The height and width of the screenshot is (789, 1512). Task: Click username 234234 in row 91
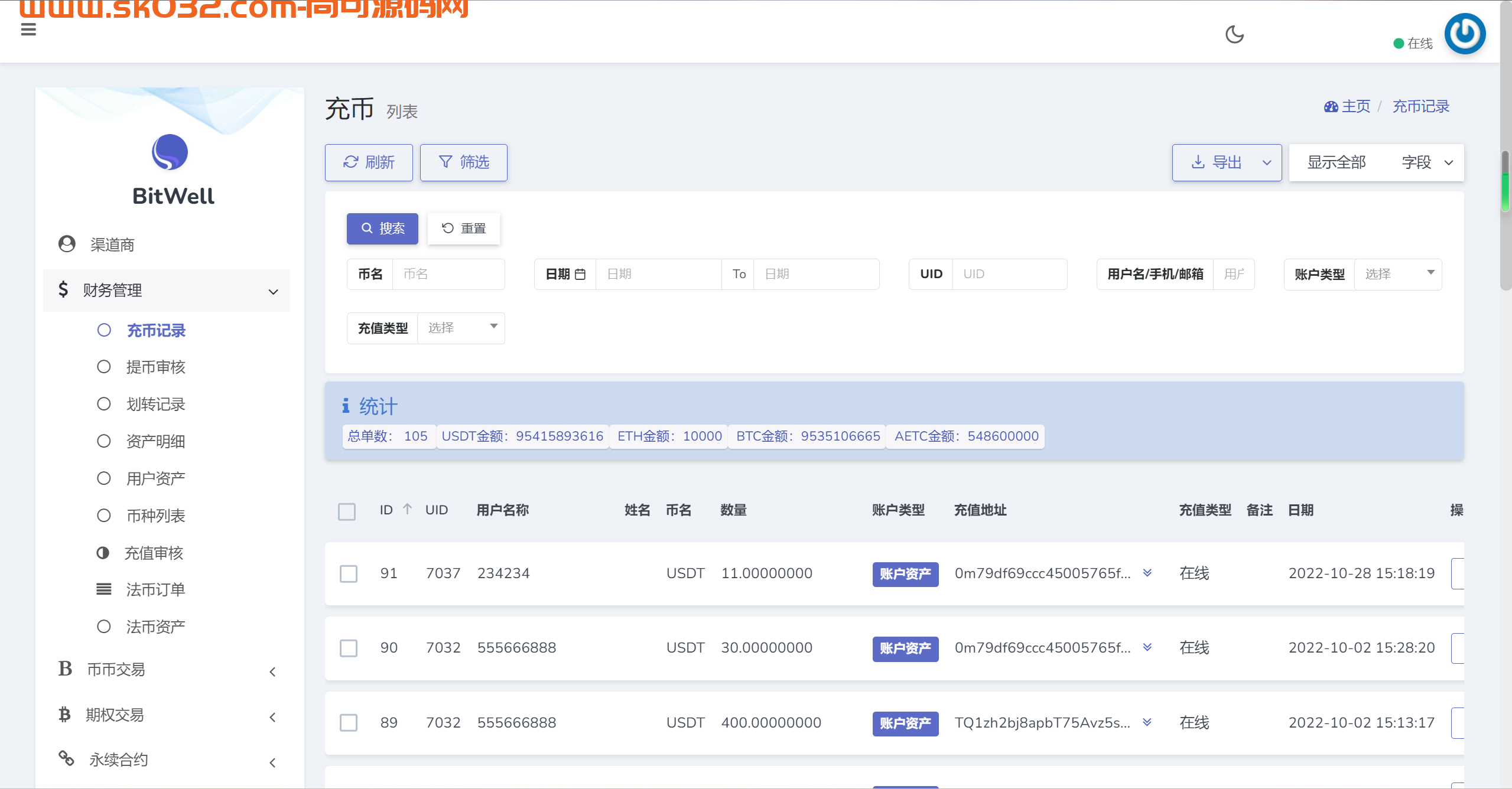pyautogui.click(x=503, y=573)
